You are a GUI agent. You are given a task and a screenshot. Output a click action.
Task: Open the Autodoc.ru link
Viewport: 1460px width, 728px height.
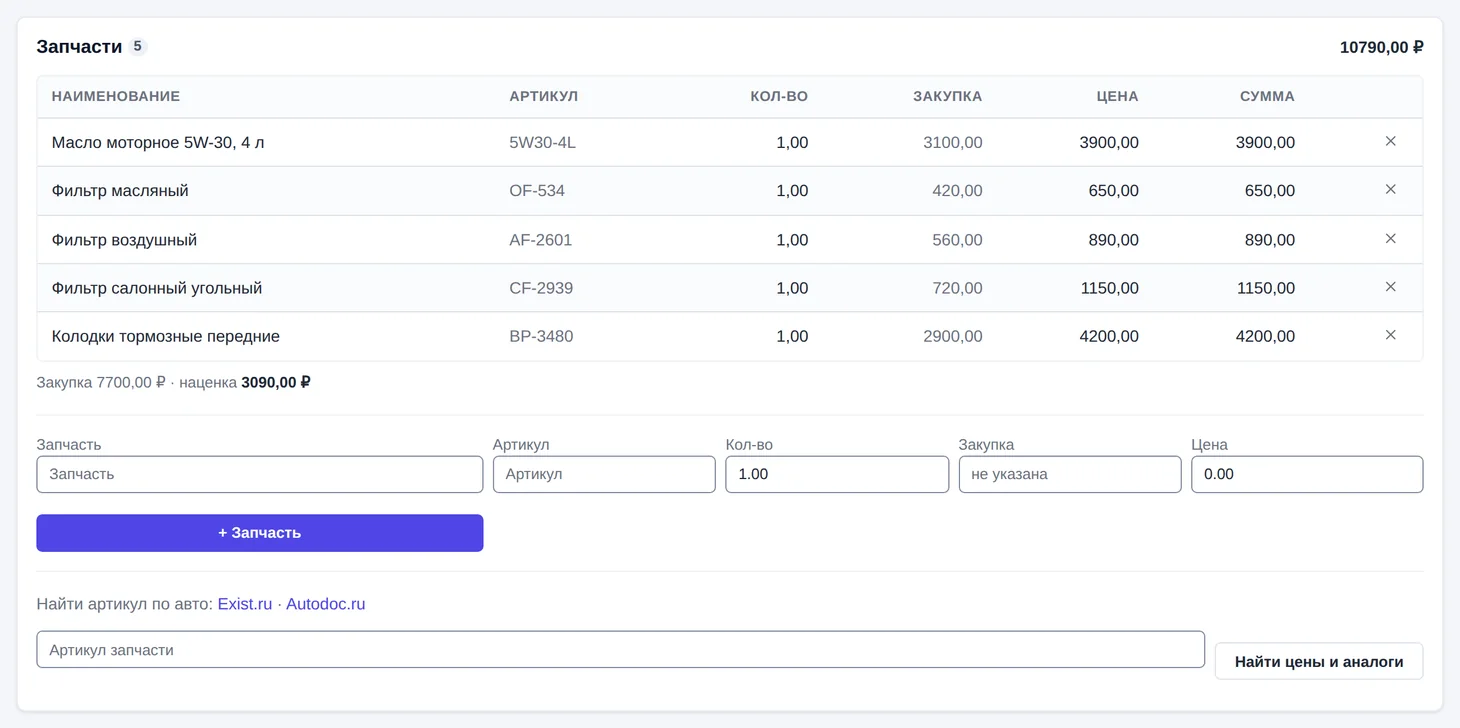[326, 604]
